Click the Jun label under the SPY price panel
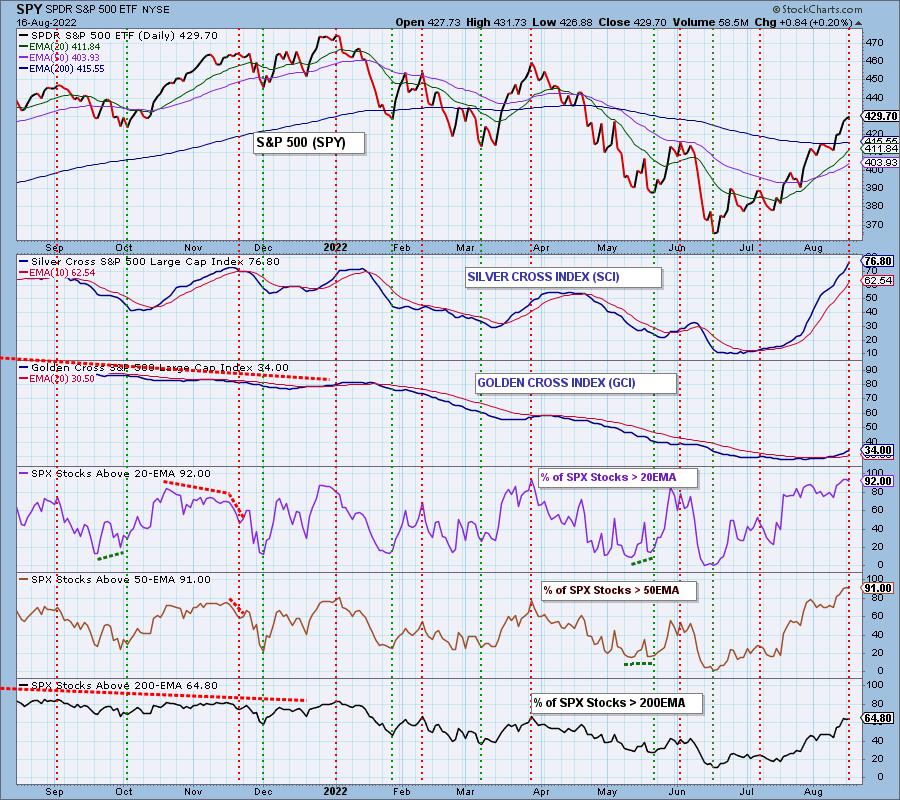Viewport: 900px width, 800px height. [x=677, y=248]
